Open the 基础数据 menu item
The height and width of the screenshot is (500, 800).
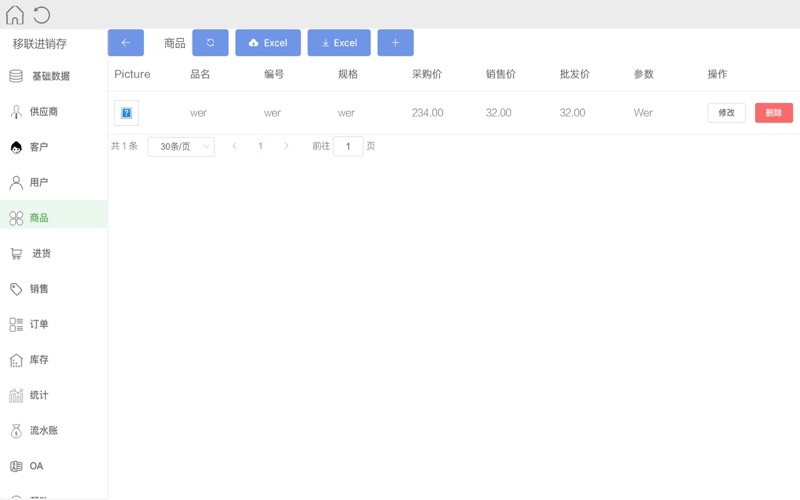coord(54,76)
